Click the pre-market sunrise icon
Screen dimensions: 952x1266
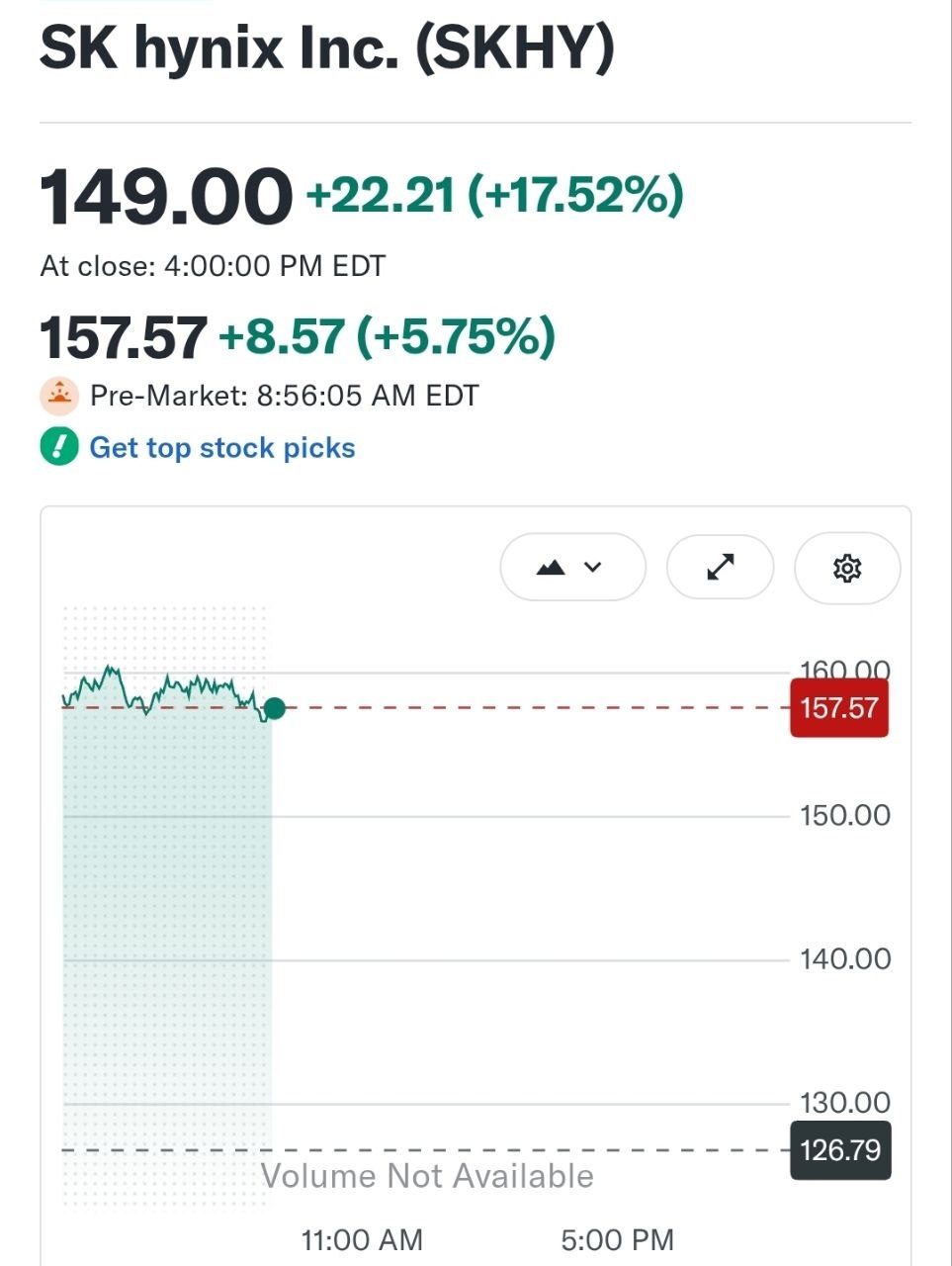point(59,396)
